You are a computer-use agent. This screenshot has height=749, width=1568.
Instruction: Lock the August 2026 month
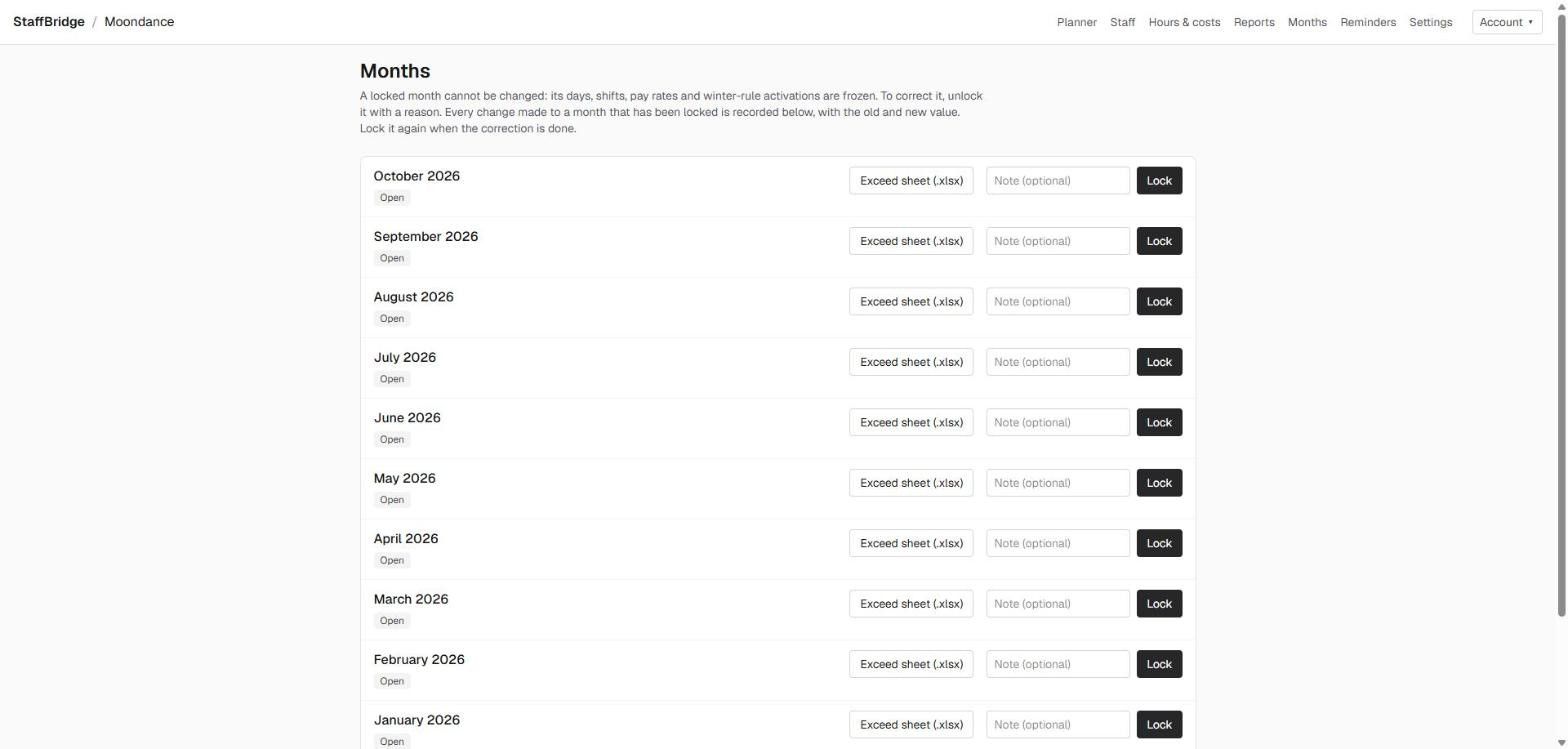click(1159, 302)
